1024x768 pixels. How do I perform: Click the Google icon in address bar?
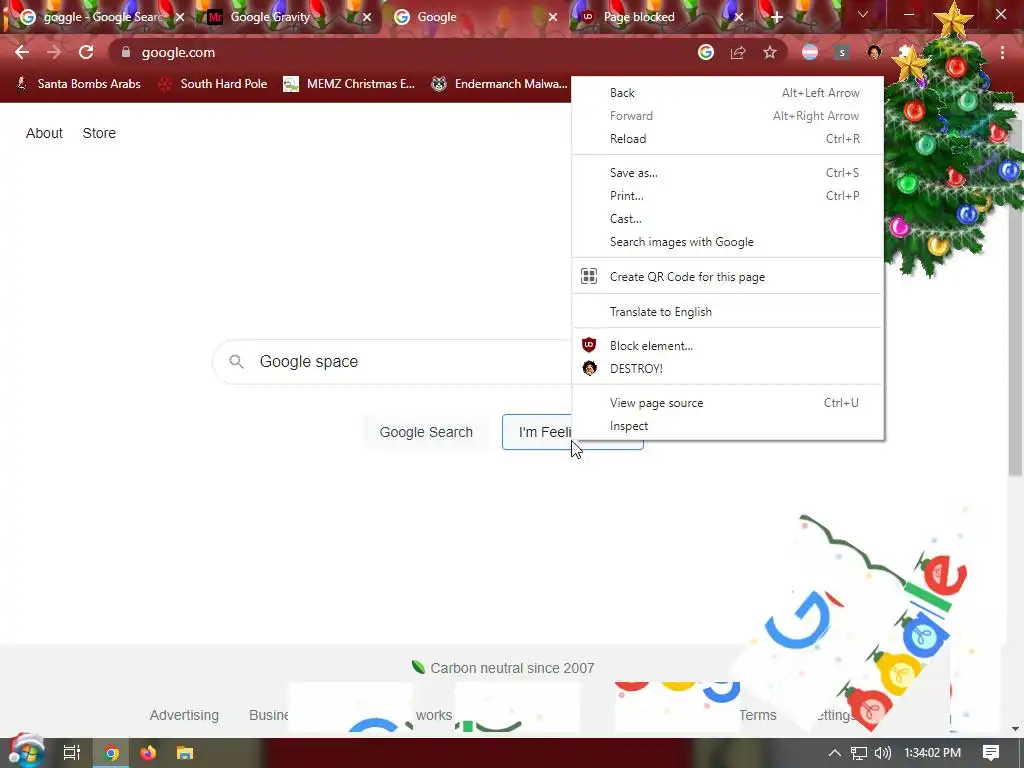click(x=706, y=52)
